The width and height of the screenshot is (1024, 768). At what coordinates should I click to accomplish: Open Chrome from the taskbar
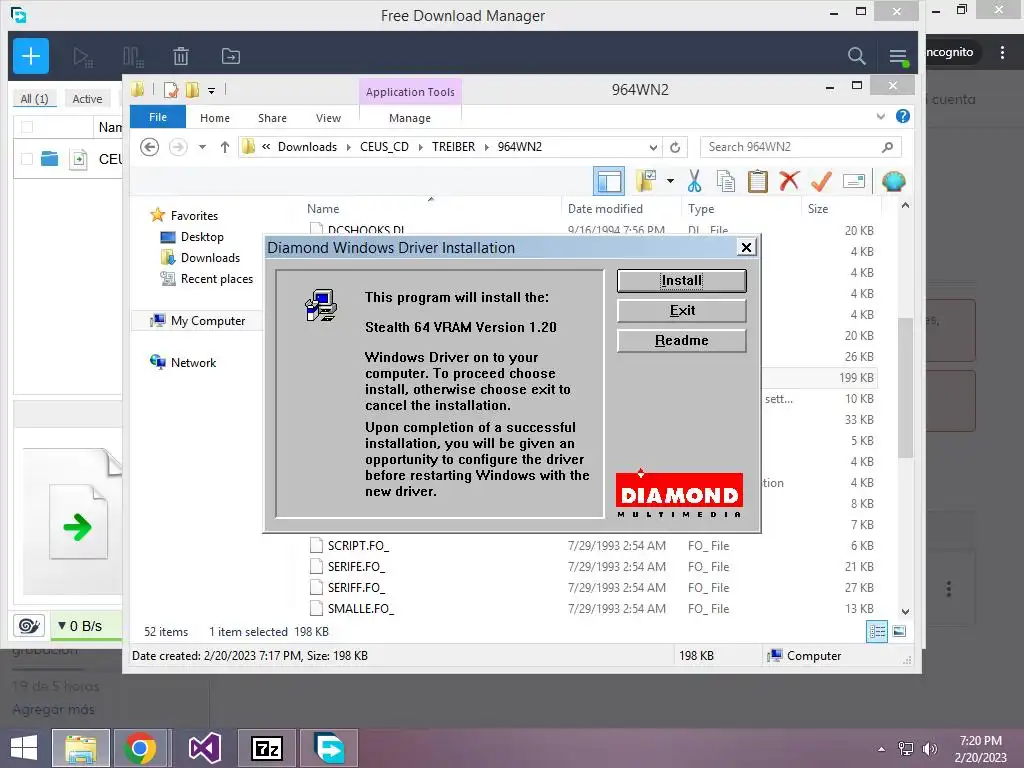140,748
